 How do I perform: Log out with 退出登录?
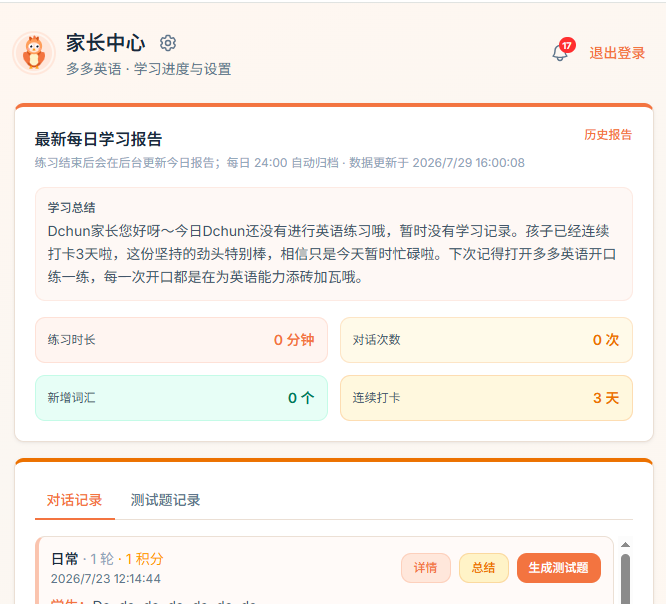(617, 53)
